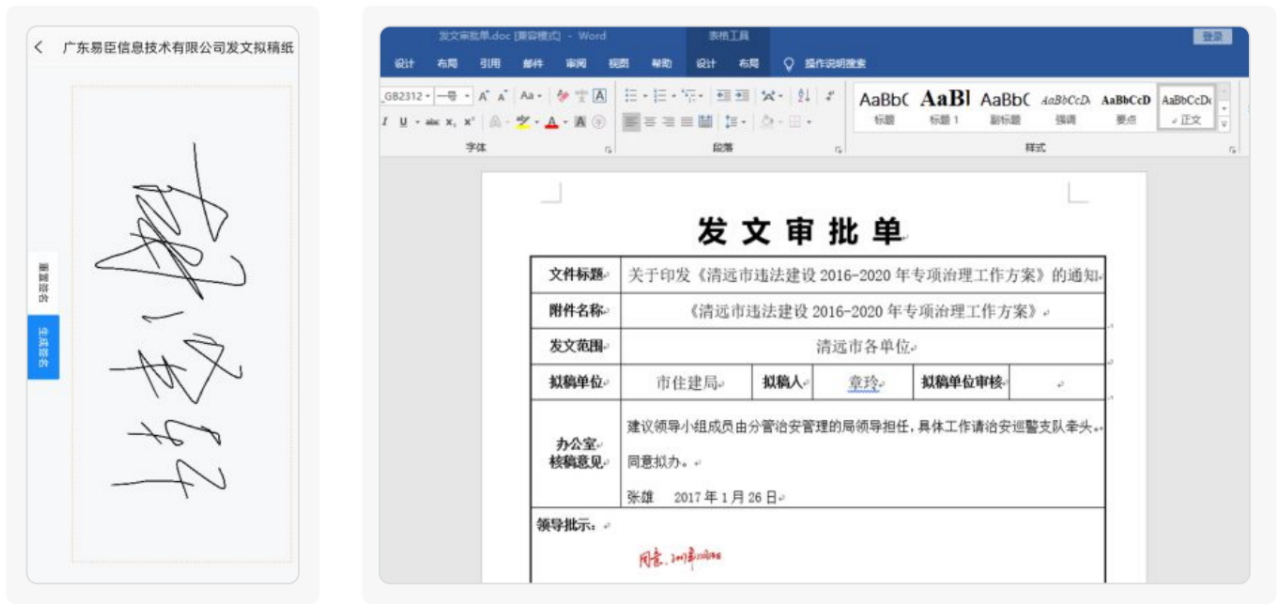Viewport: 1281px width, 609px height.
Task: Open the highlight color dropdown arrow
Action: (x=536, y=122)
